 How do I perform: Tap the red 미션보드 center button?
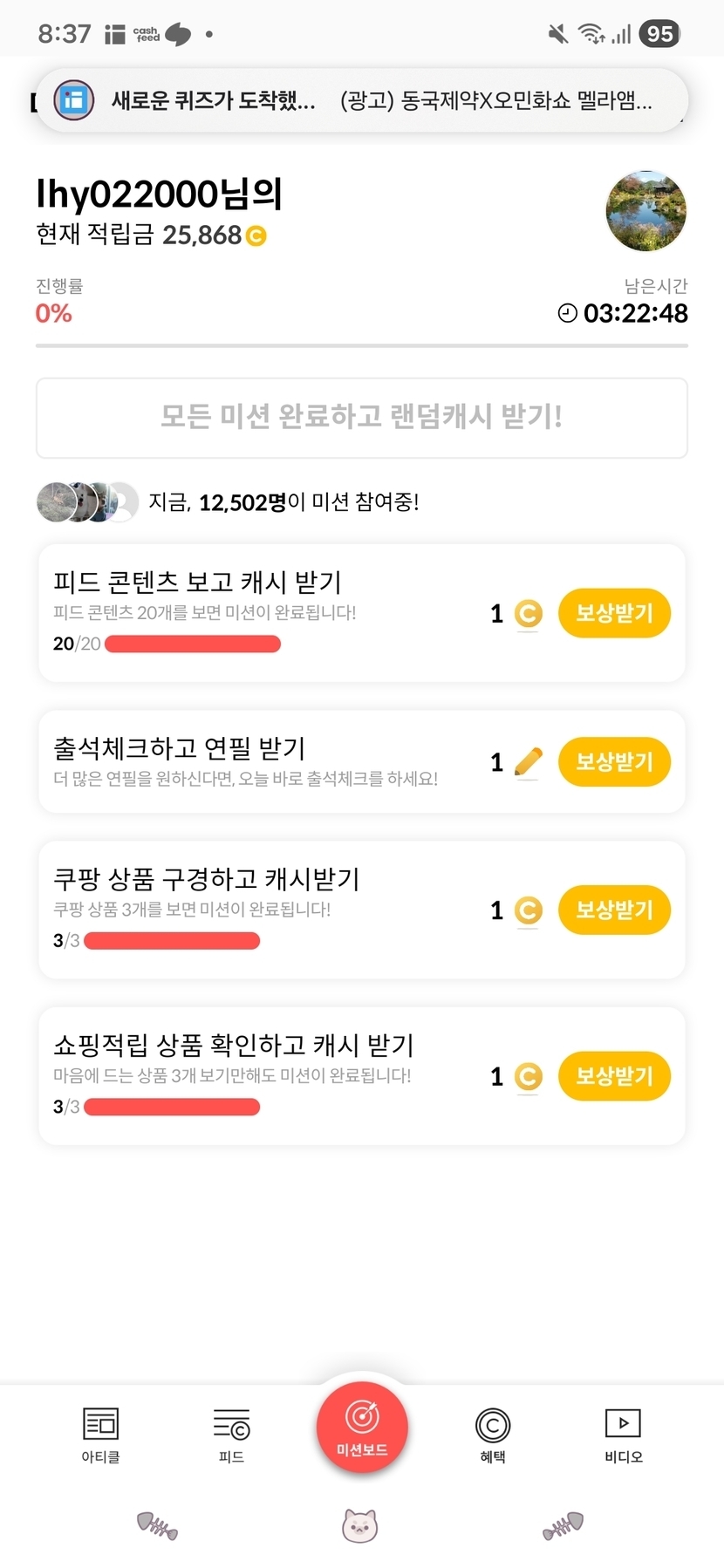tap(362, 1428)
